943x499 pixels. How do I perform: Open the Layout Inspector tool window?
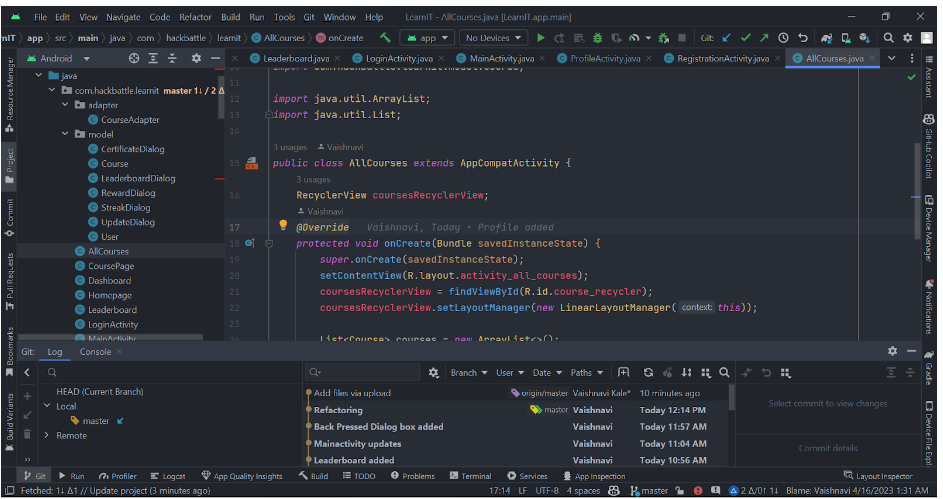click(879, 476)
